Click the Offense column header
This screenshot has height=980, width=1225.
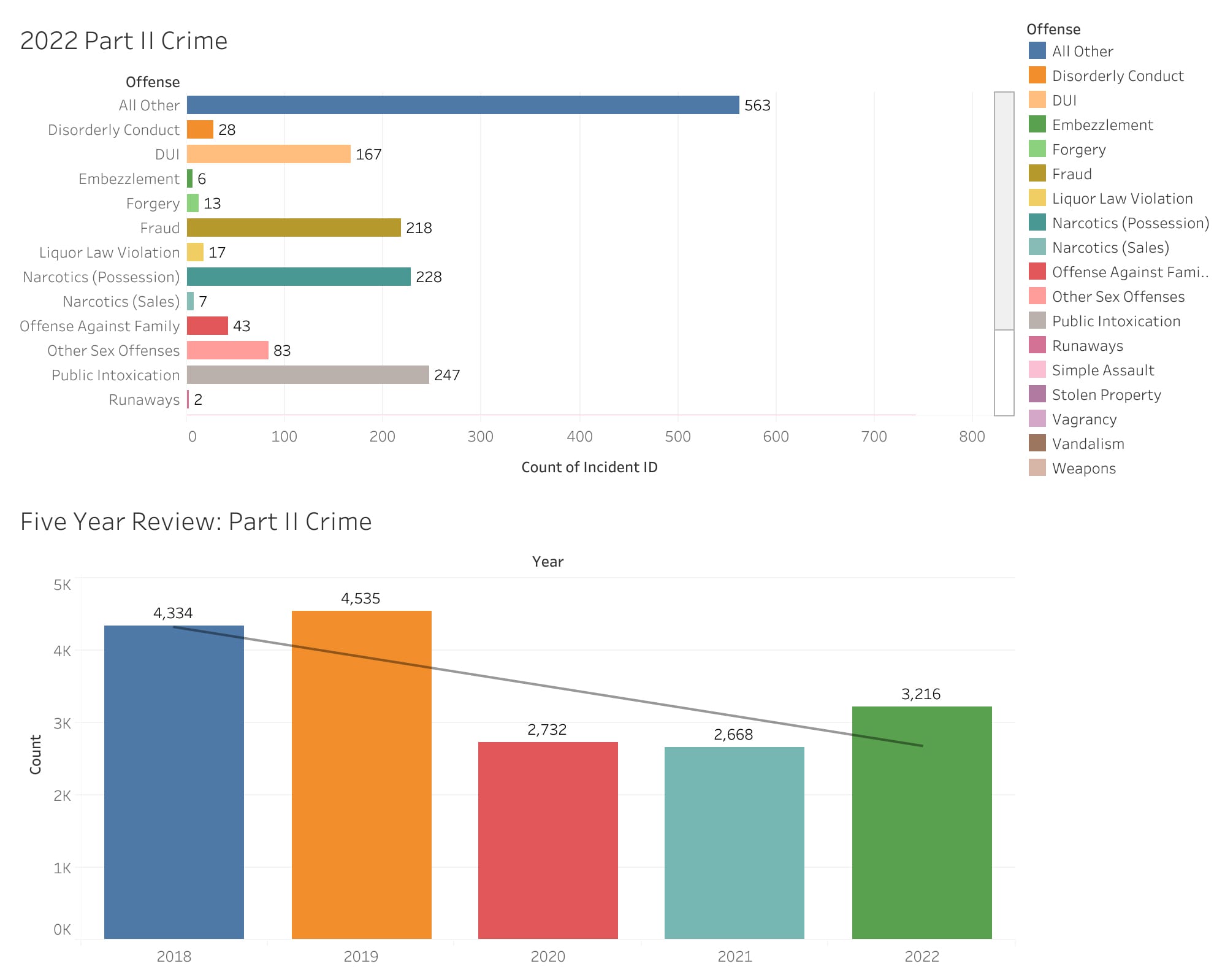(152, 82)
